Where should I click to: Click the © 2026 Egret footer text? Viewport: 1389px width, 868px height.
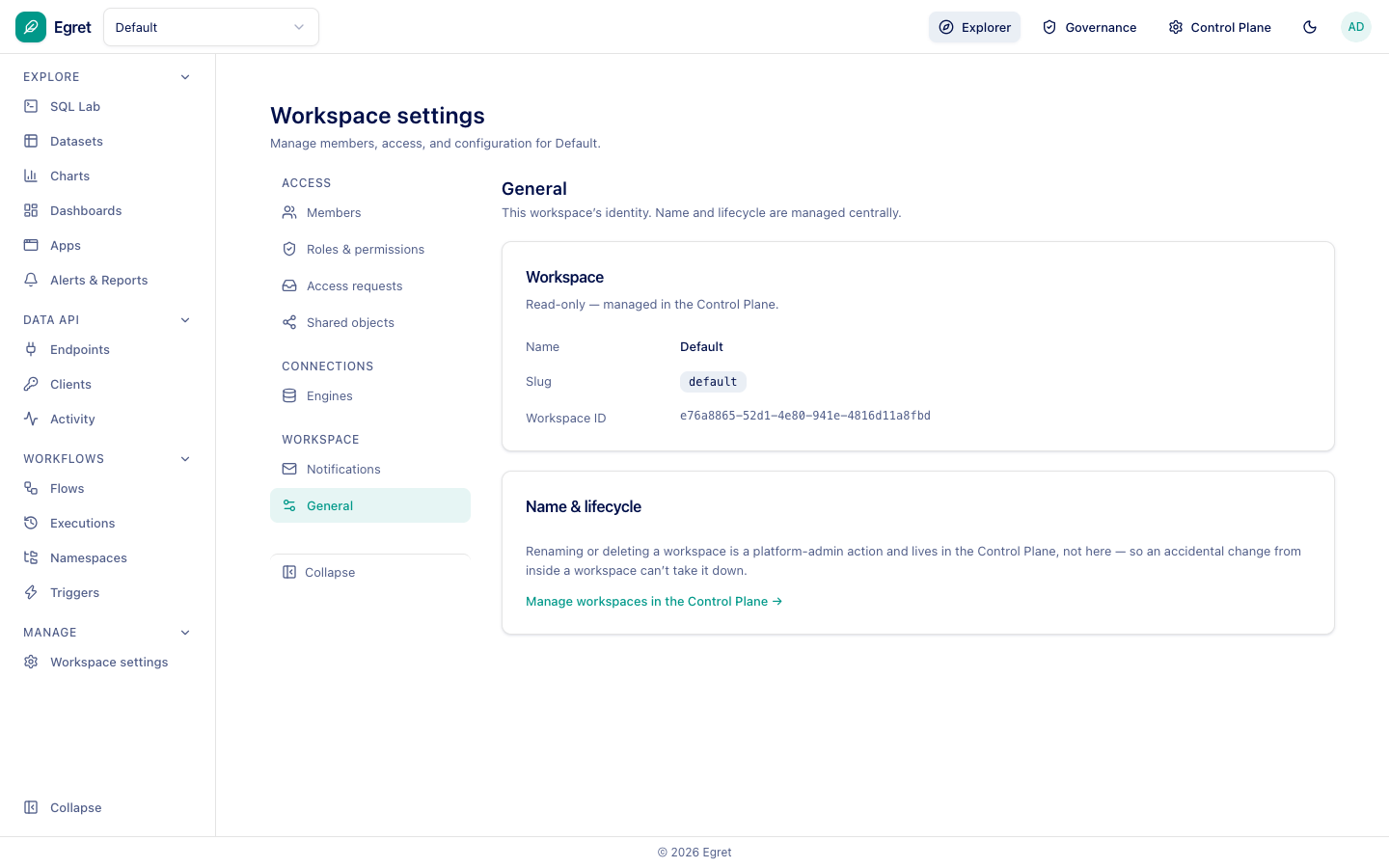[694, 853]
